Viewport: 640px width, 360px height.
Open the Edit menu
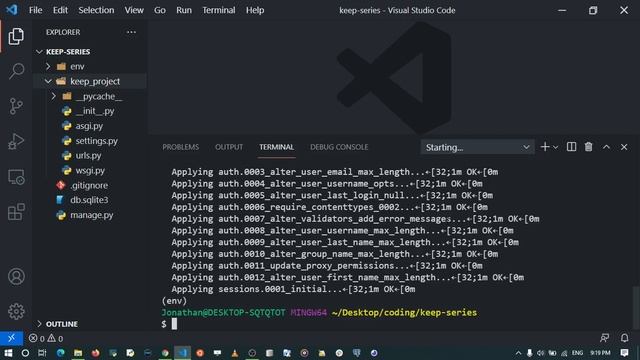(x=60, y=10)
